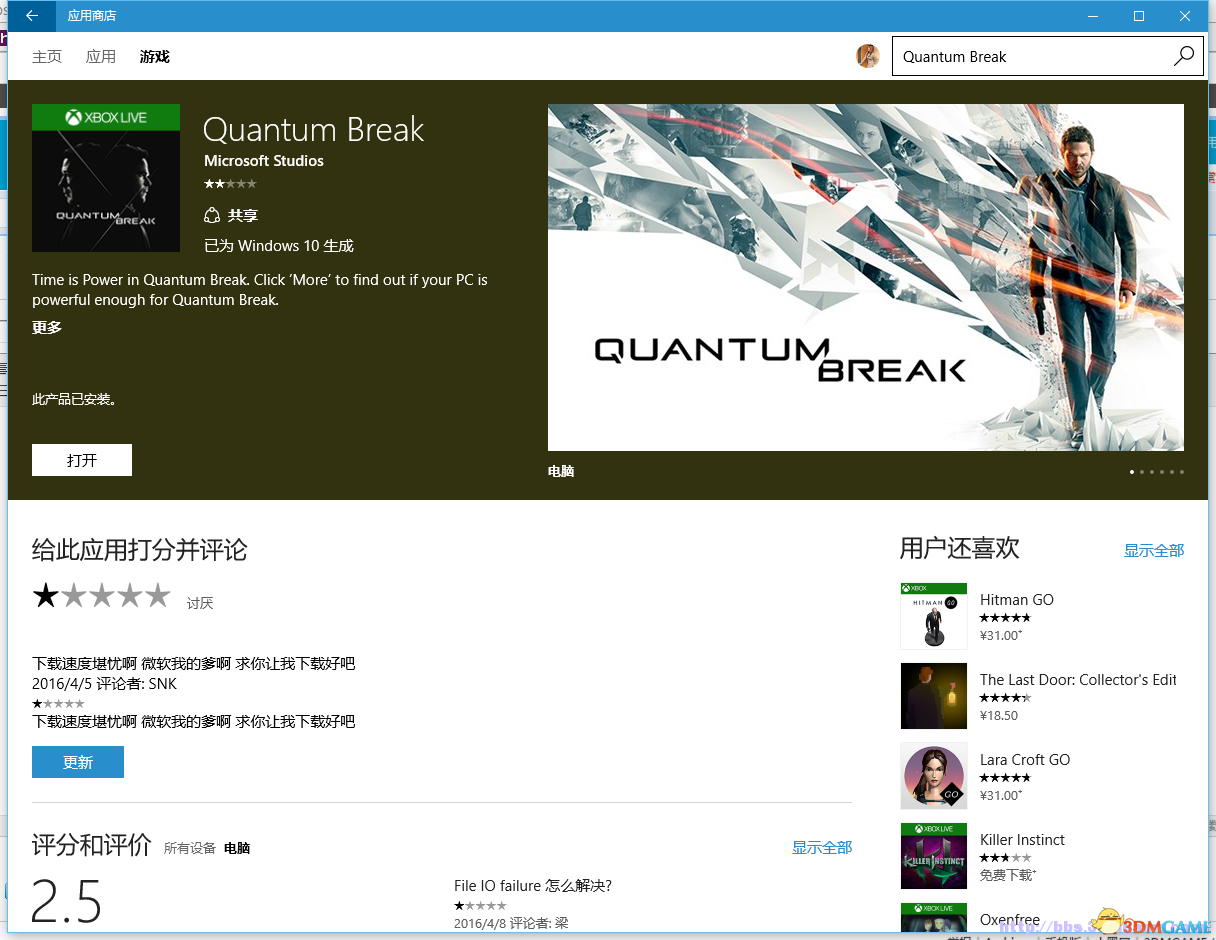Viewport: 1216px width, 940px height.
Task: Rate four stars in 给此应用打分并评论 section
Action: [130, 596]
